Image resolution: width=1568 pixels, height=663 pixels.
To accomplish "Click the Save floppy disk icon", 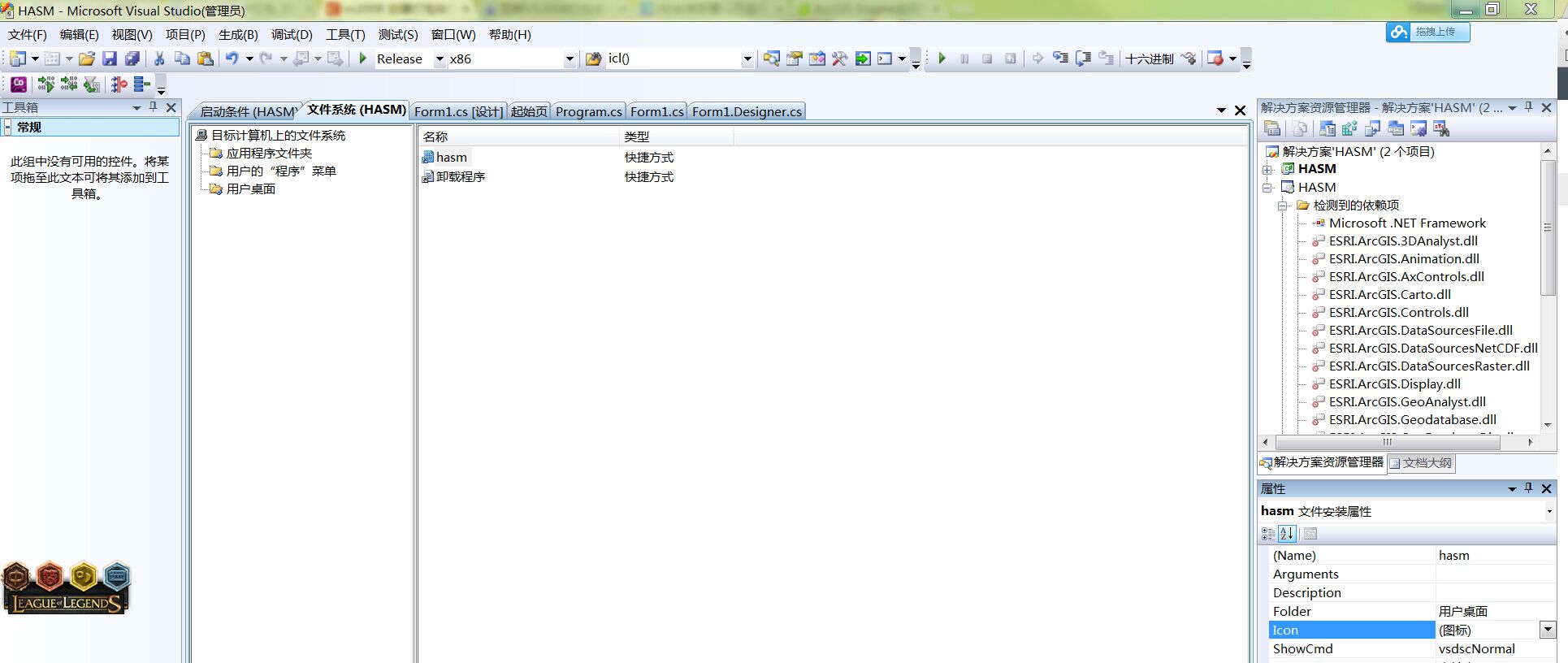I will (110, 58).
